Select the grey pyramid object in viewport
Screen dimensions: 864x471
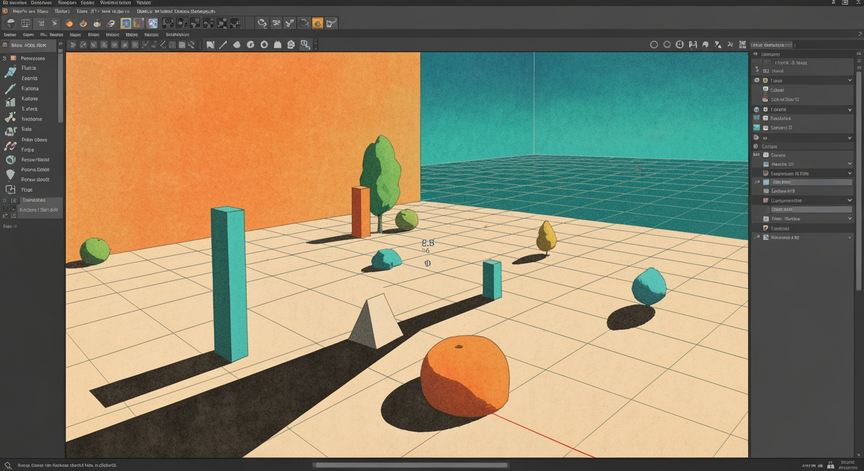[x=376, y=322]
